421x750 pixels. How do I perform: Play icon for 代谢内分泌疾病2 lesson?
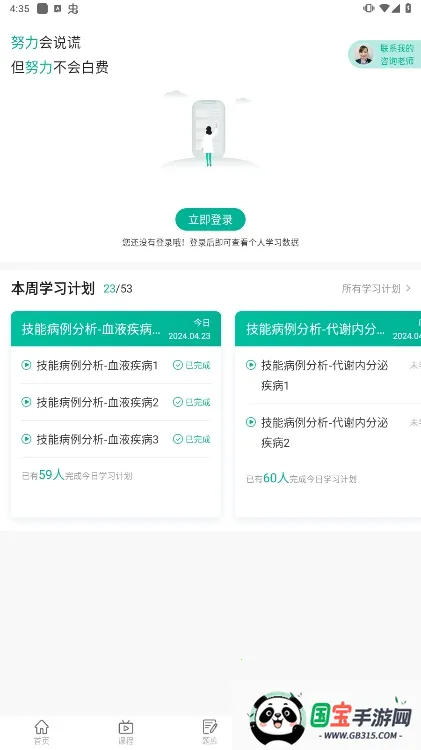(x=251, y=422)
